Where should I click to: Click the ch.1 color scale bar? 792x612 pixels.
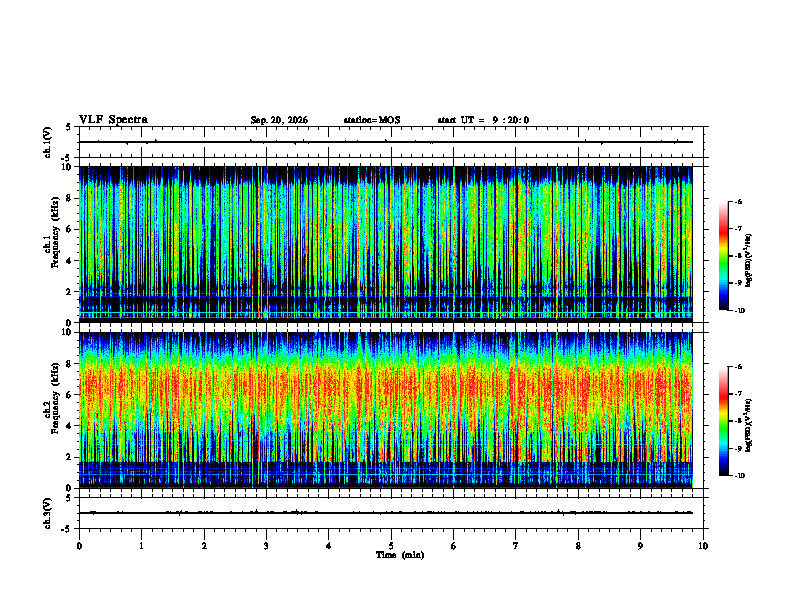click(x=723, y=256)
